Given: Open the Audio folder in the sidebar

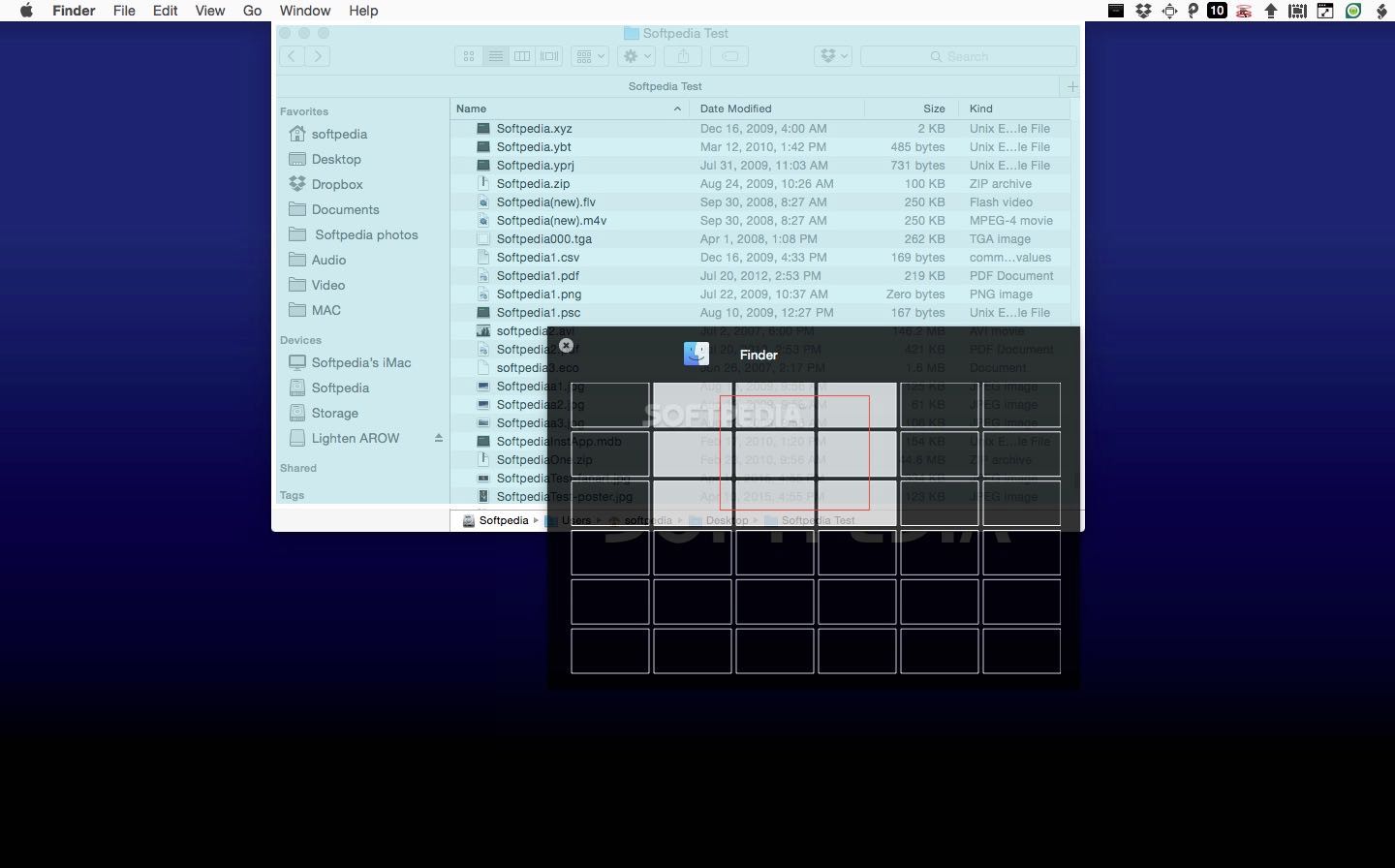Looking at the screenshot, I should (328, 260).
